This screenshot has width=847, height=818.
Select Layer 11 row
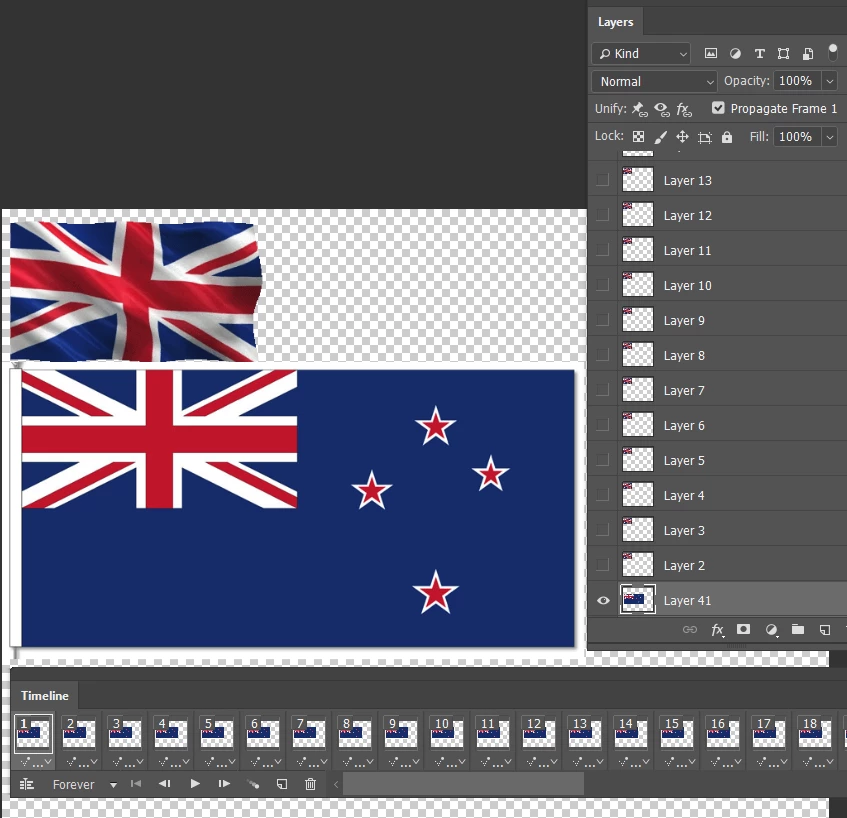tap(717, 250)
